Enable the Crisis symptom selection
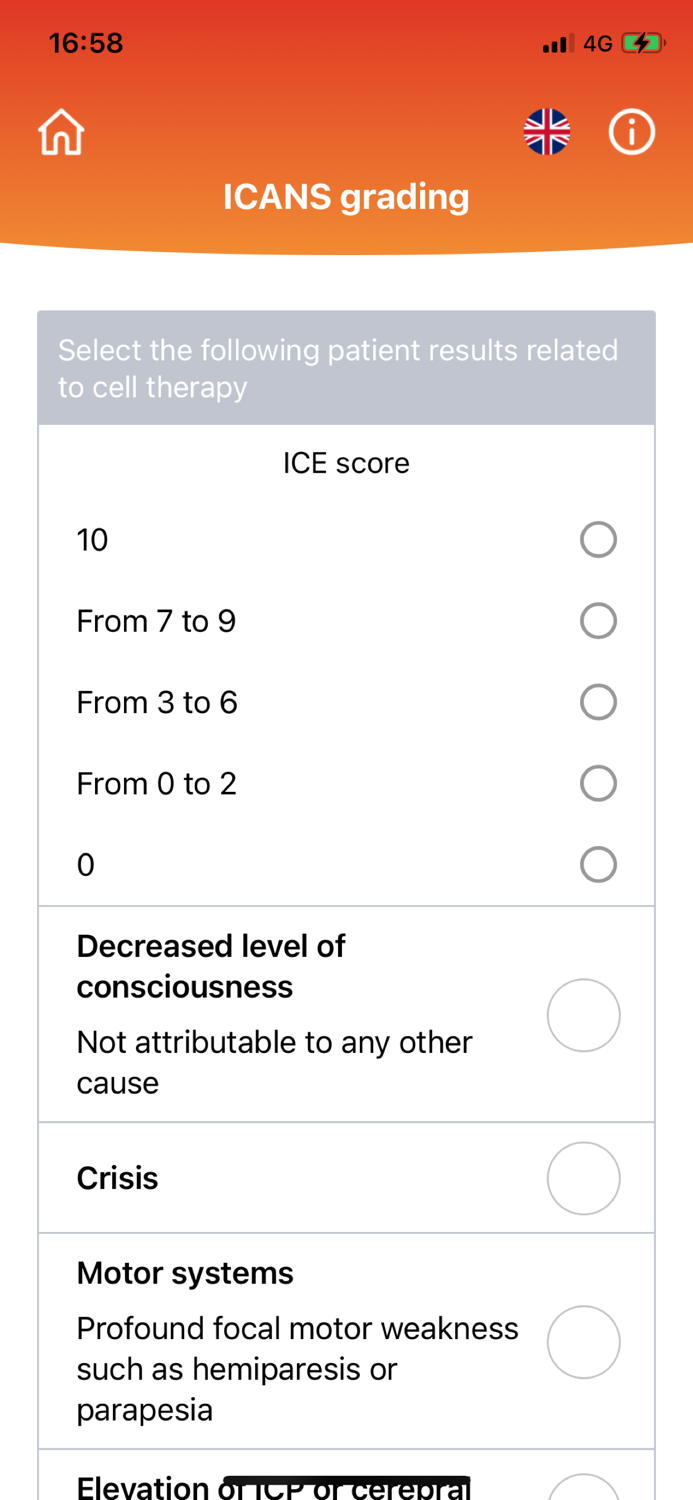 (584, 1177)
